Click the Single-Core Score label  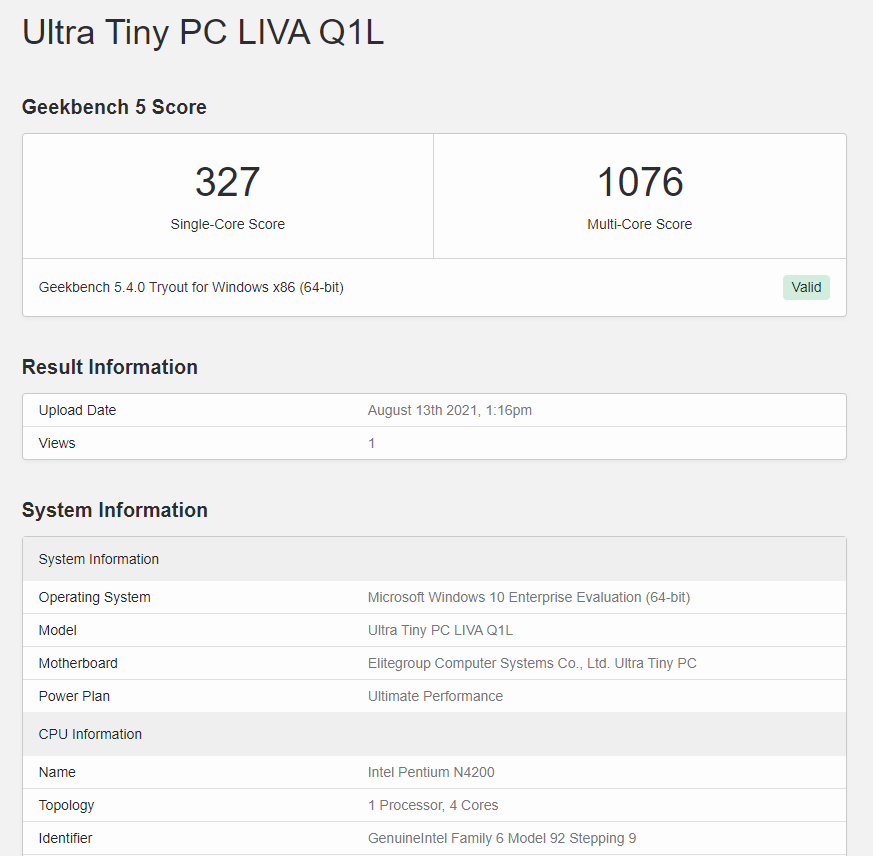[x=227, y=224]
